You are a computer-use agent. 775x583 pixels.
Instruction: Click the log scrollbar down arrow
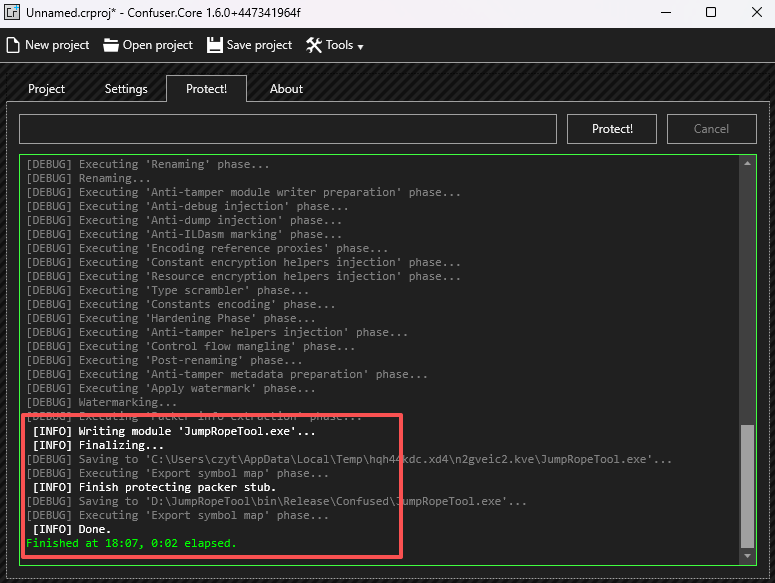[747, 555]
